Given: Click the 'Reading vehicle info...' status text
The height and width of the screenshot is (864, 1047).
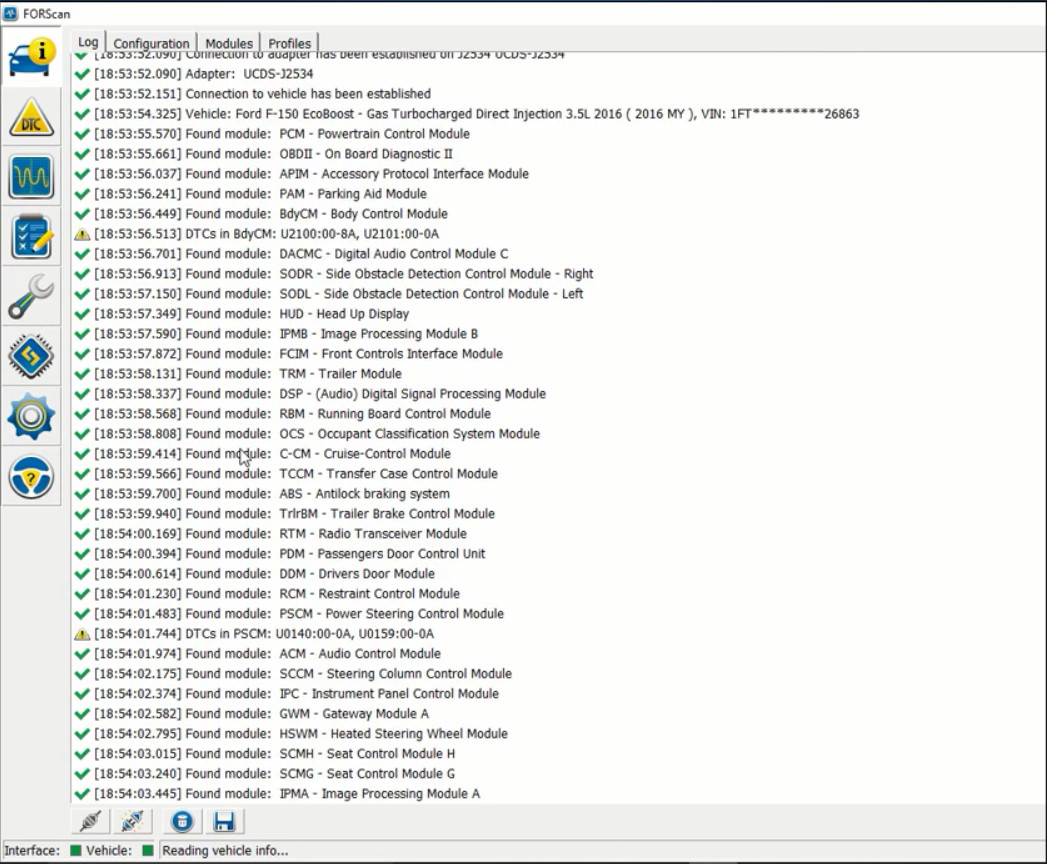Looking at the screenshot, I should pos(225,851).
